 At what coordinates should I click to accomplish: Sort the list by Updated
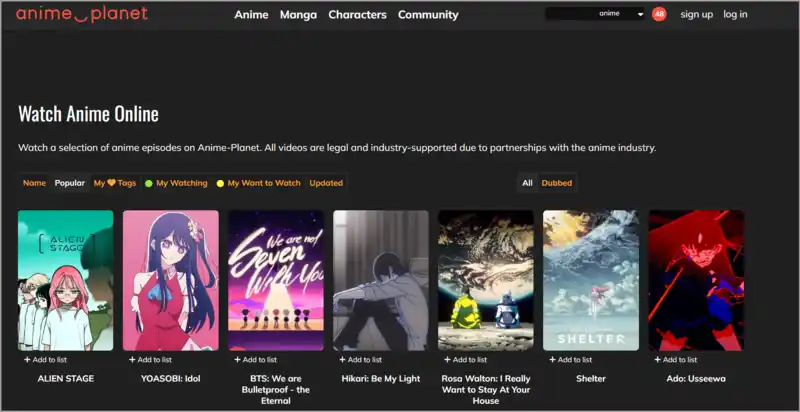point(326,183)
